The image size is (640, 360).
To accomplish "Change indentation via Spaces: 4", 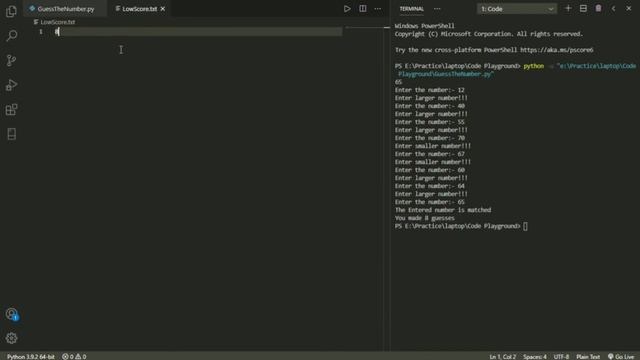I will pos(535,356).
